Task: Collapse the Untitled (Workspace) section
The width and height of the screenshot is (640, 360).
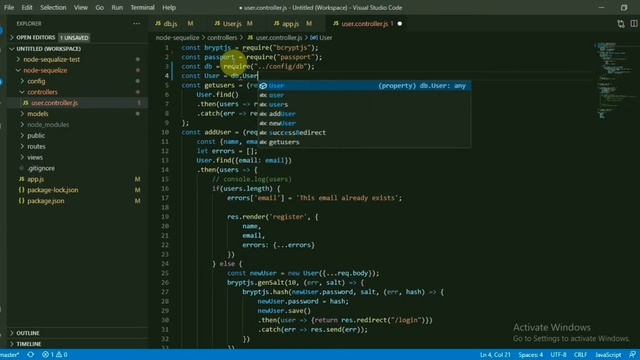Action: (48, 49)
